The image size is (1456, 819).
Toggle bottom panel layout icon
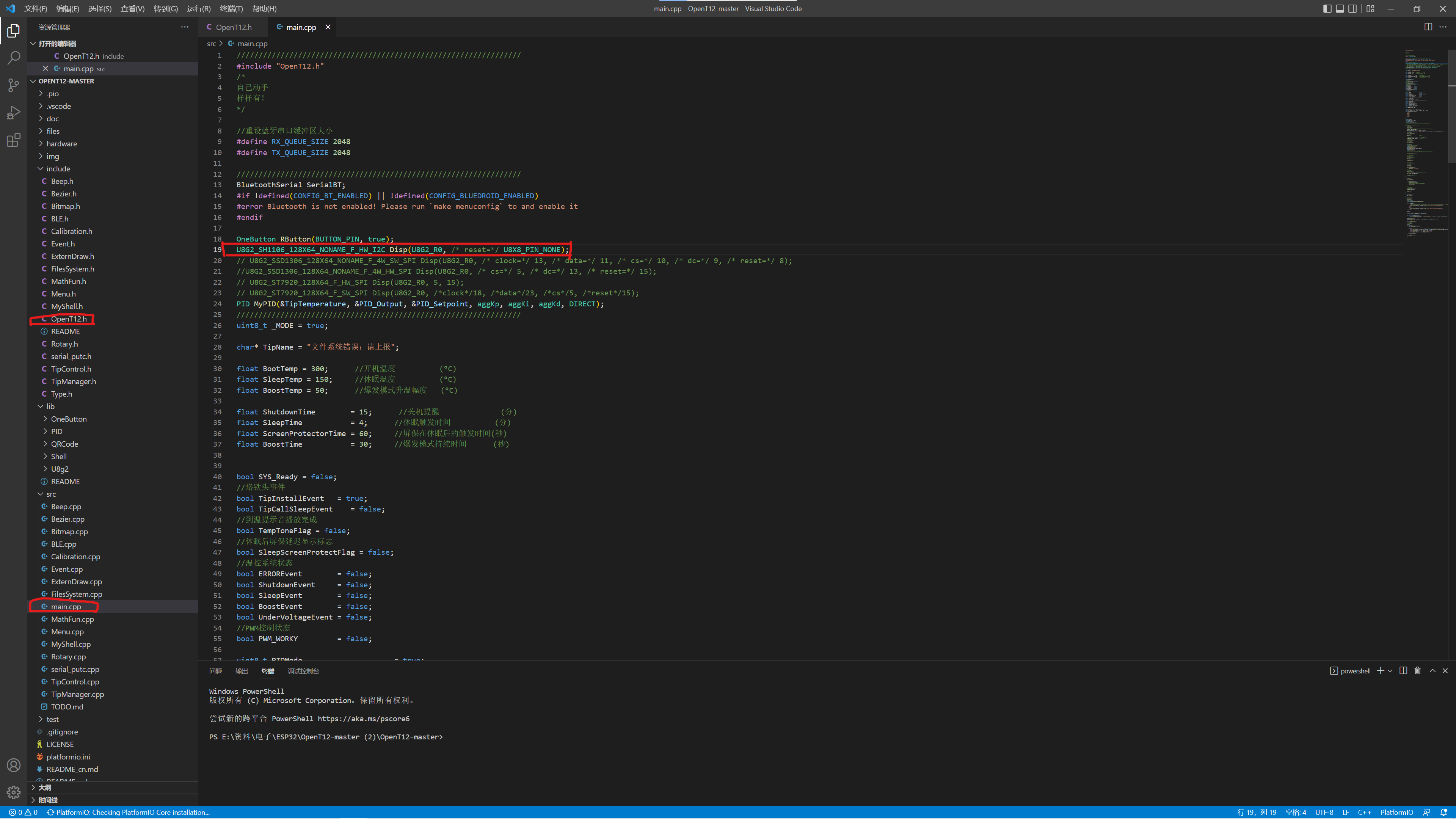[1340, 8]
